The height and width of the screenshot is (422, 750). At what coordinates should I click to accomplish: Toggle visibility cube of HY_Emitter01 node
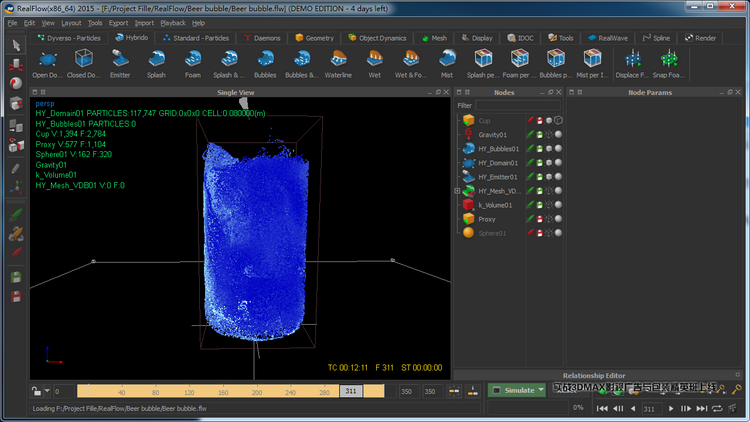click(549, 177)
